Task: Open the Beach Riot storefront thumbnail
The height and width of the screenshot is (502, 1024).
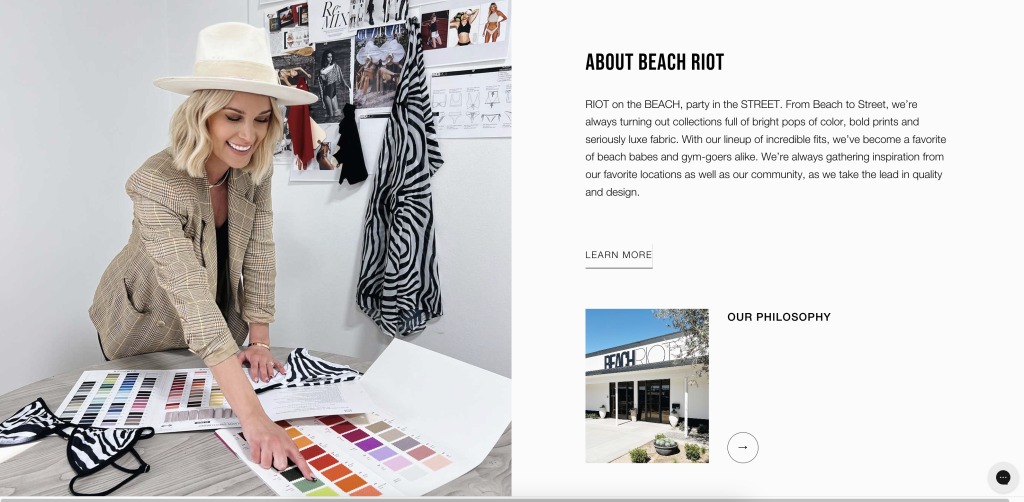Action: 647,386
